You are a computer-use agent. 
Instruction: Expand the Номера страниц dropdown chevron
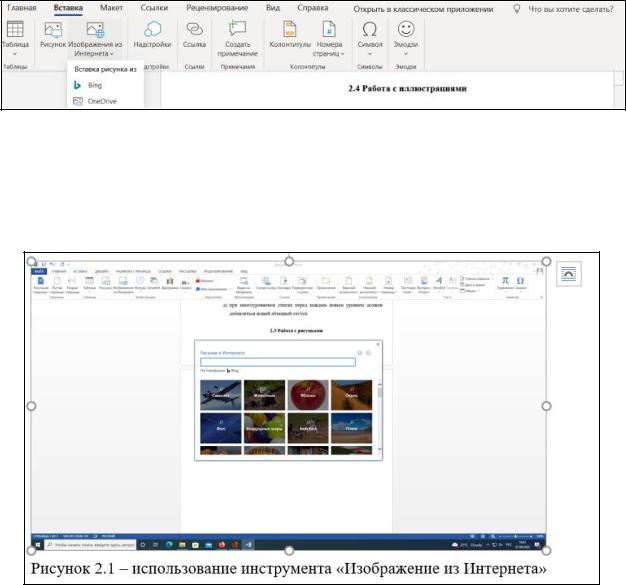point(342,54)
